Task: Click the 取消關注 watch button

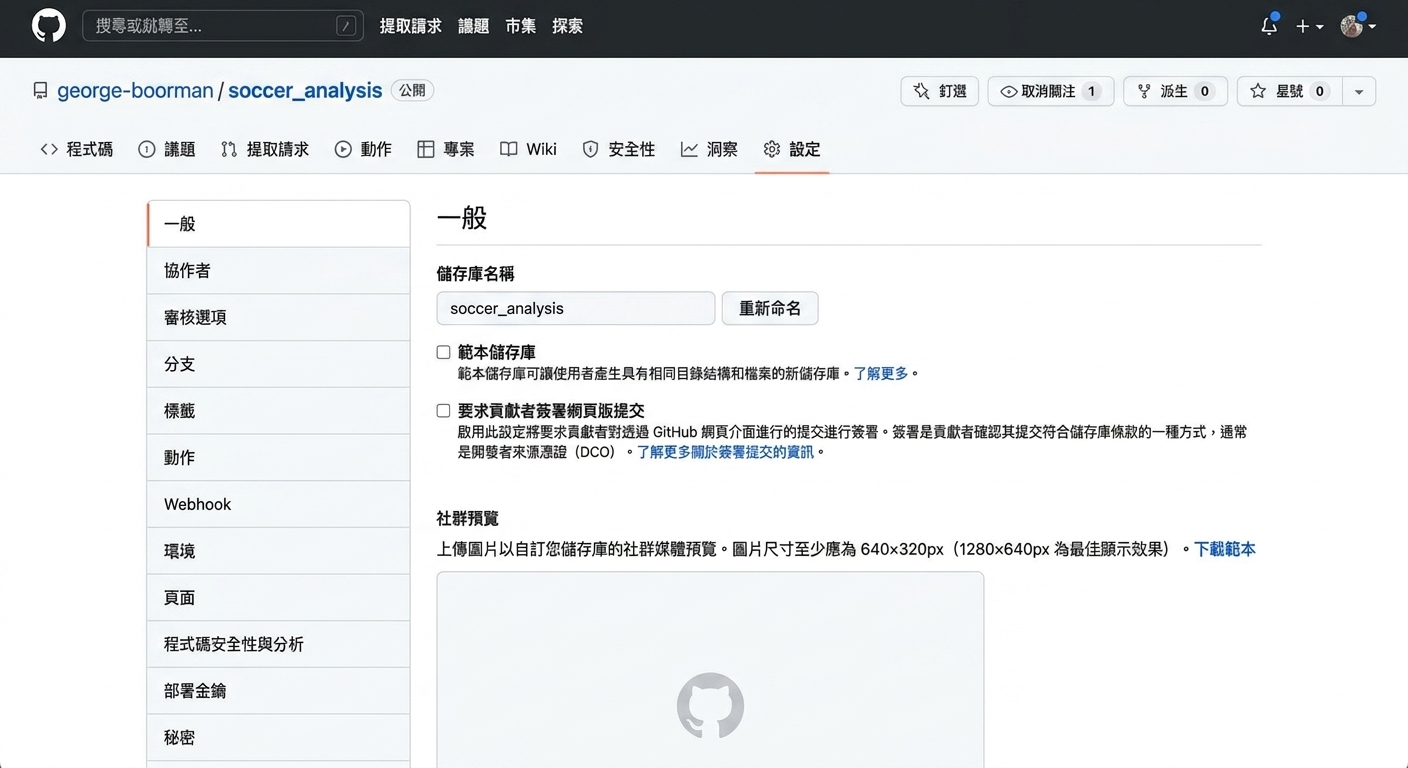Action: [1051, 91]
